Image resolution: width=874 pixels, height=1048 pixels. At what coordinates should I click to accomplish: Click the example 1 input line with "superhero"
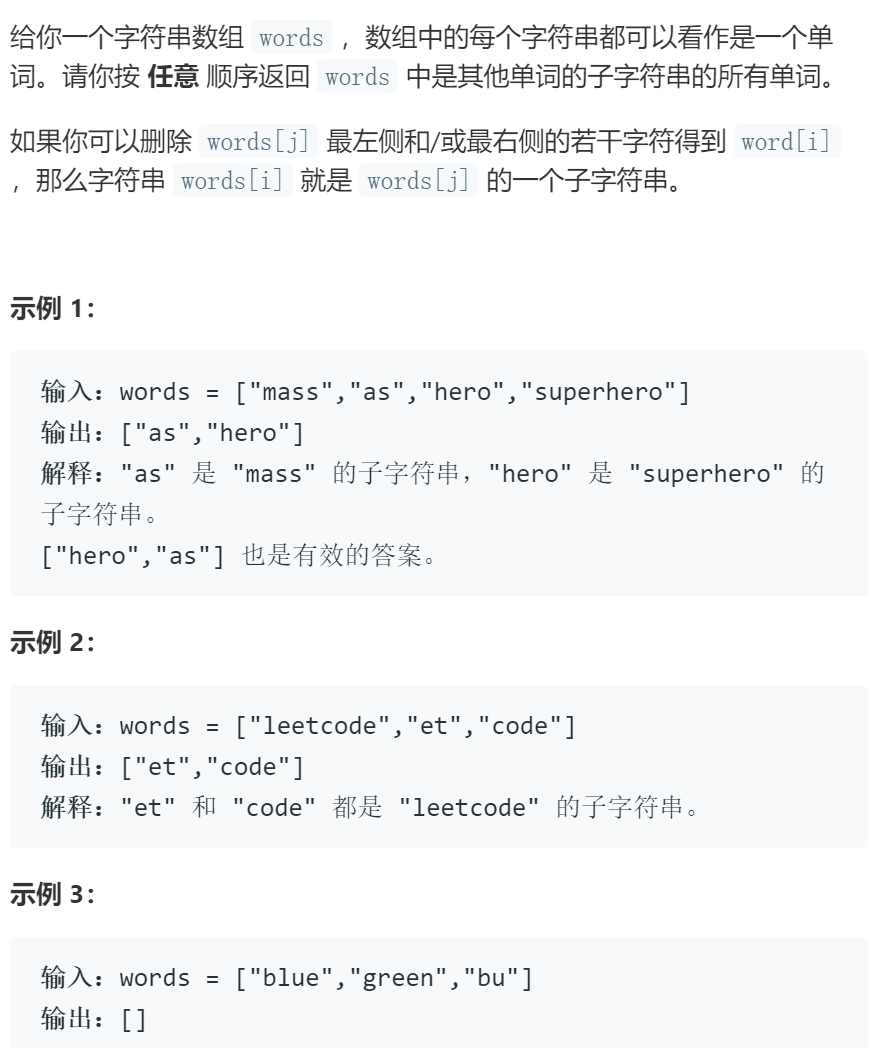[x=365, y=392]
